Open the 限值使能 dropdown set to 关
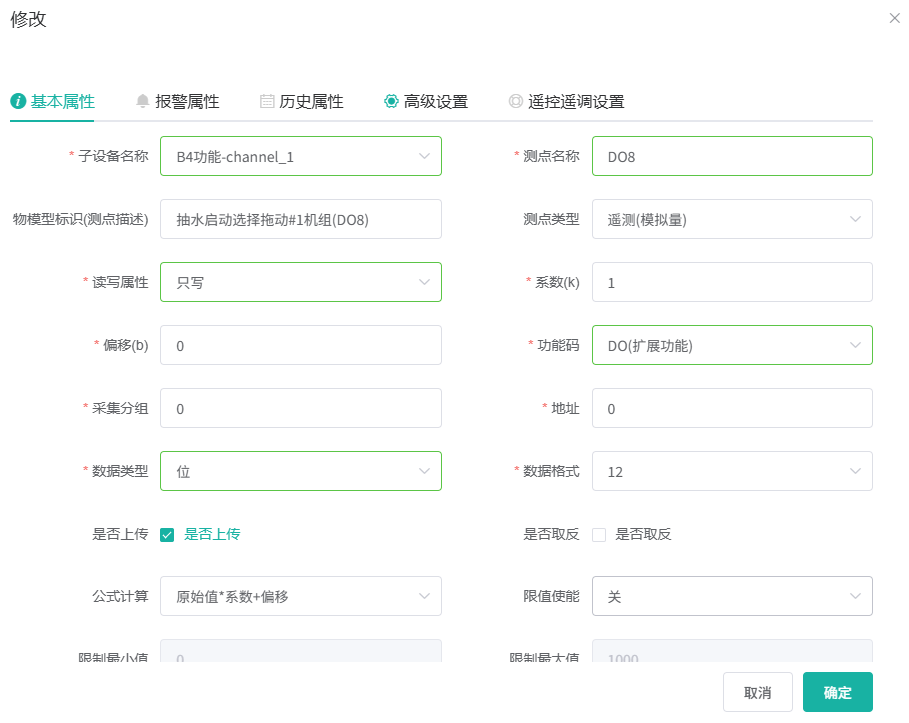This screenshot has width=909, height=723. click(732, 596)
